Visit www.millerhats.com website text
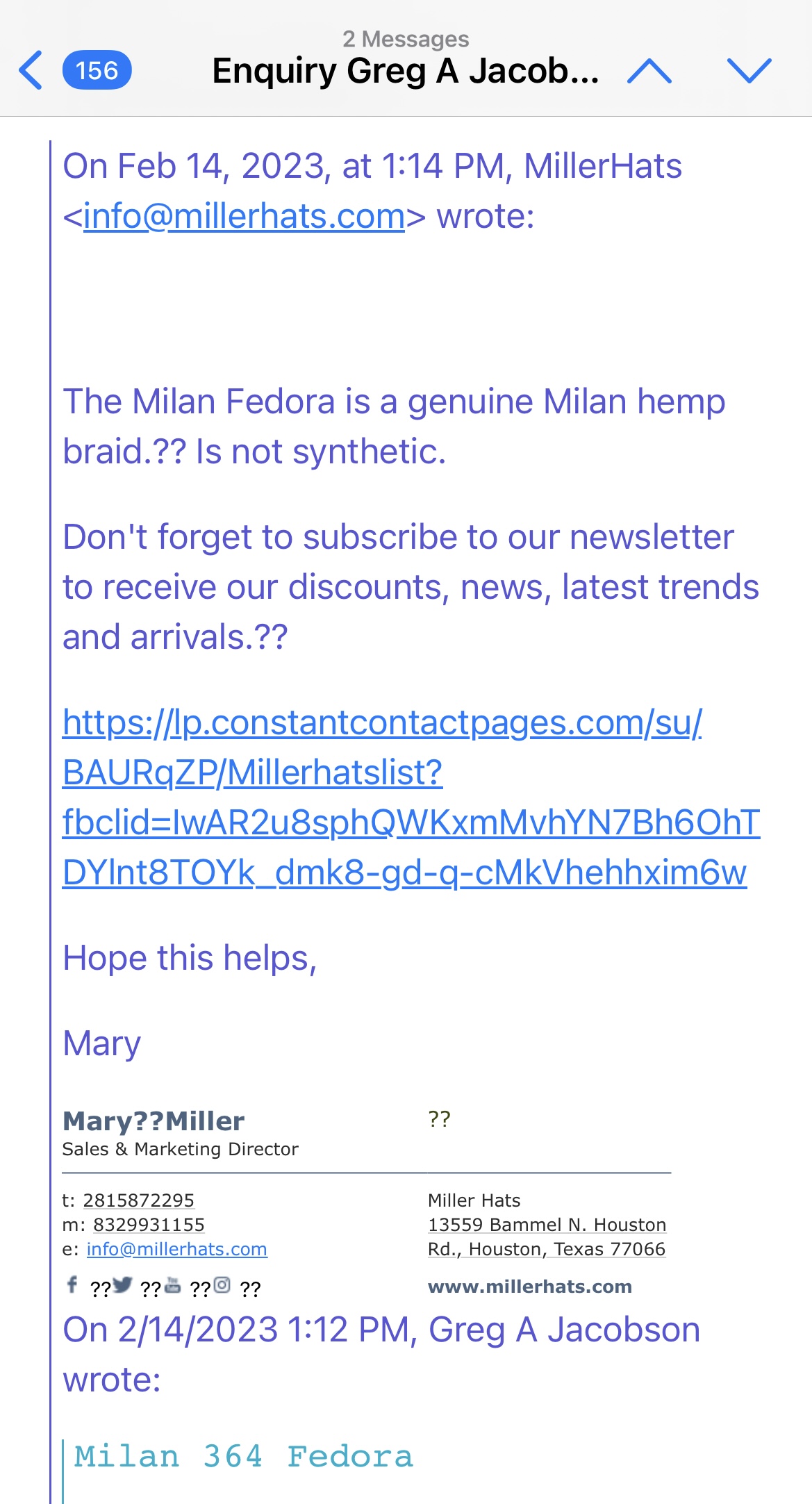This screenshot has height=1504, width=812. pyautogui.click(x=530, y=1287)
